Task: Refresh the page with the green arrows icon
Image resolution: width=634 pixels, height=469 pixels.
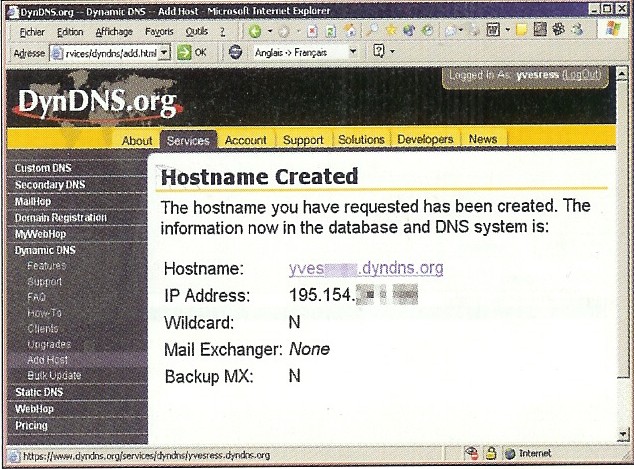Action: tap(331, 31)
